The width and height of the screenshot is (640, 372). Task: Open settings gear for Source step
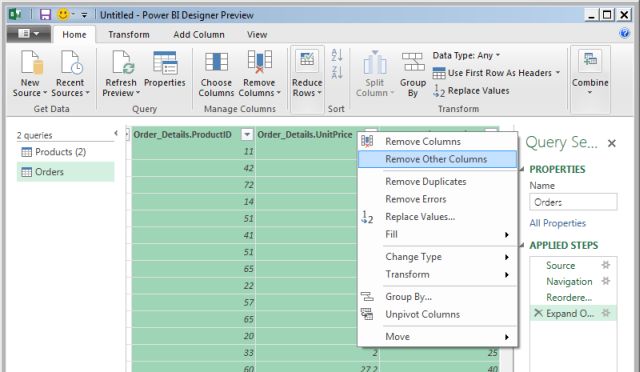606,265
